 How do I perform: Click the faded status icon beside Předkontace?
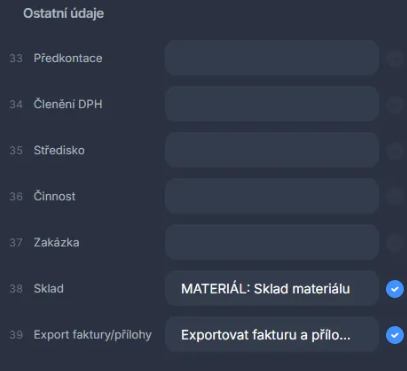tap(395, 59)
